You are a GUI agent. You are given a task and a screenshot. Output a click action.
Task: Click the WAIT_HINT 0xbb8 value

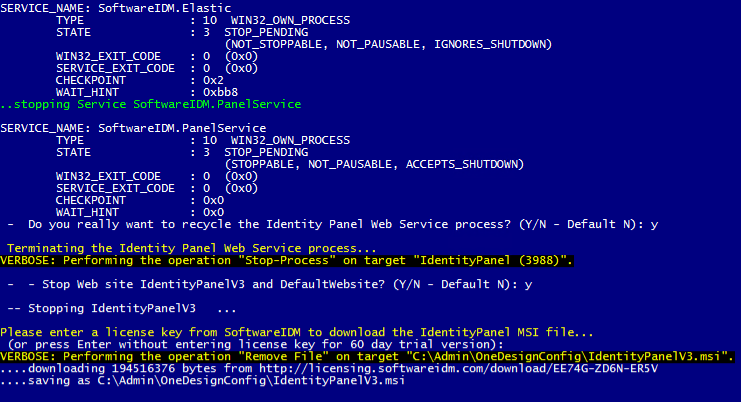220,93
